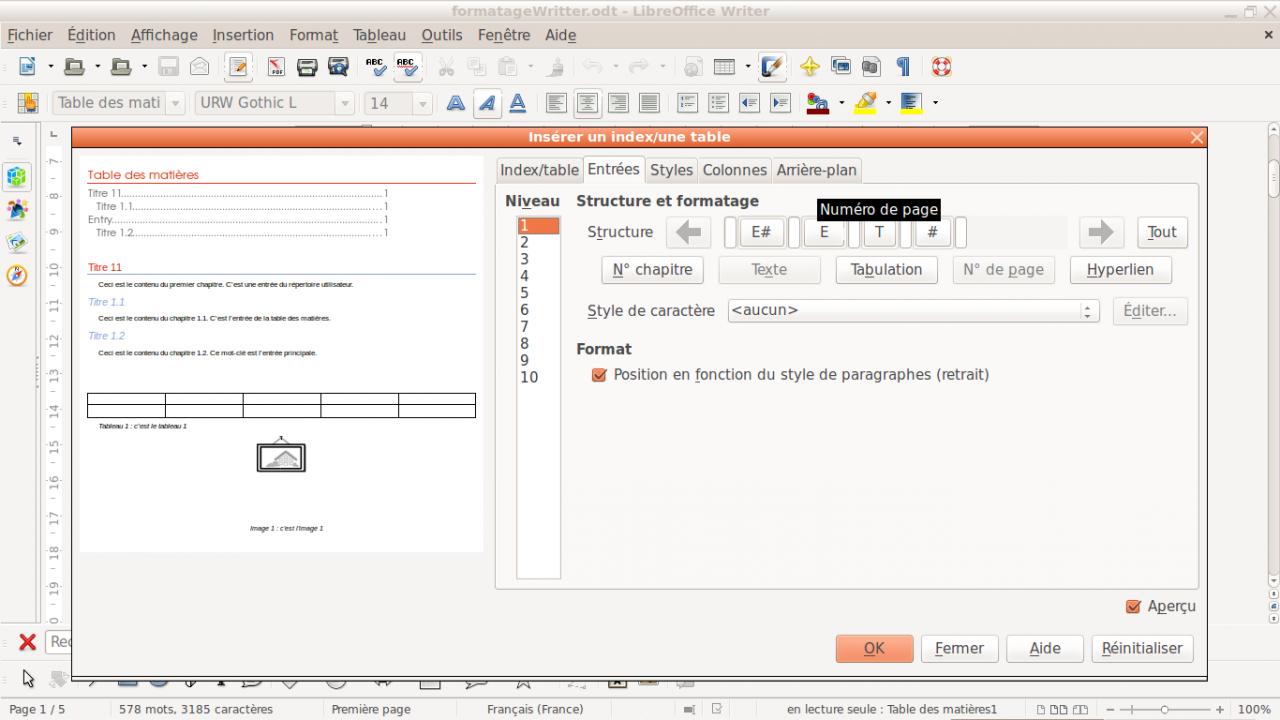Expand the background color dropdown arrow
The width and height of the screenshot is (1280, 720).
[x=935, y=103]
